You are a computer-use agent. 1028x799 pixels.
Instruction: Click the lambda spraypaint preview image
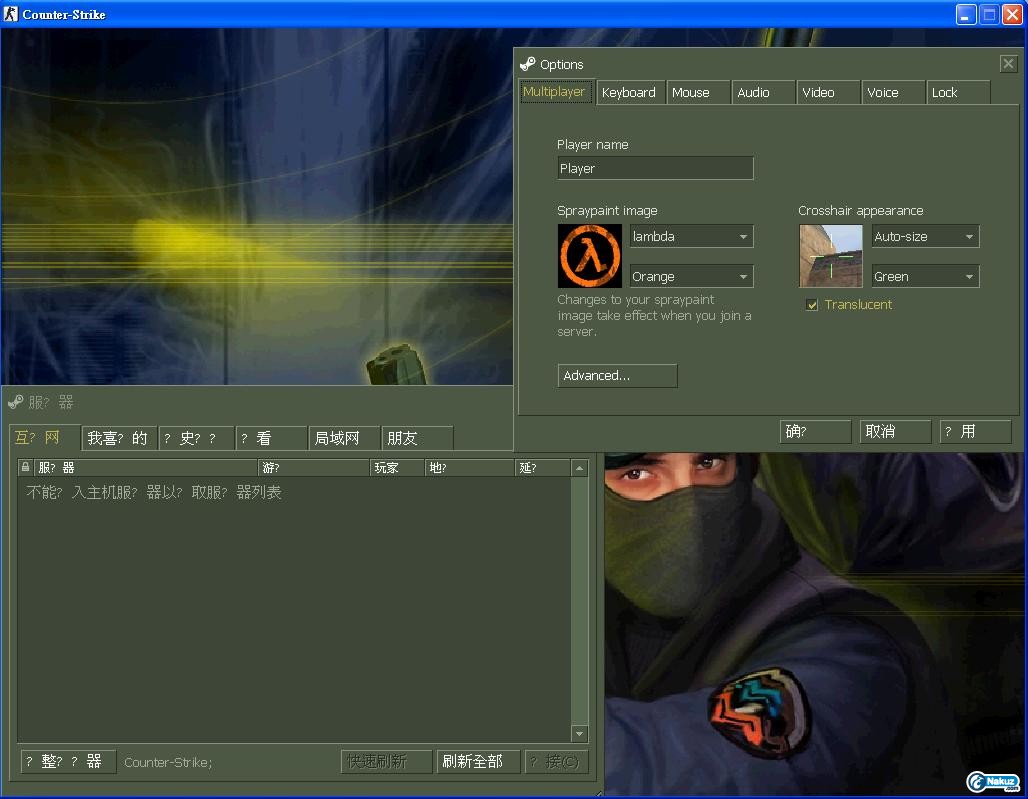tap(589, 256)
